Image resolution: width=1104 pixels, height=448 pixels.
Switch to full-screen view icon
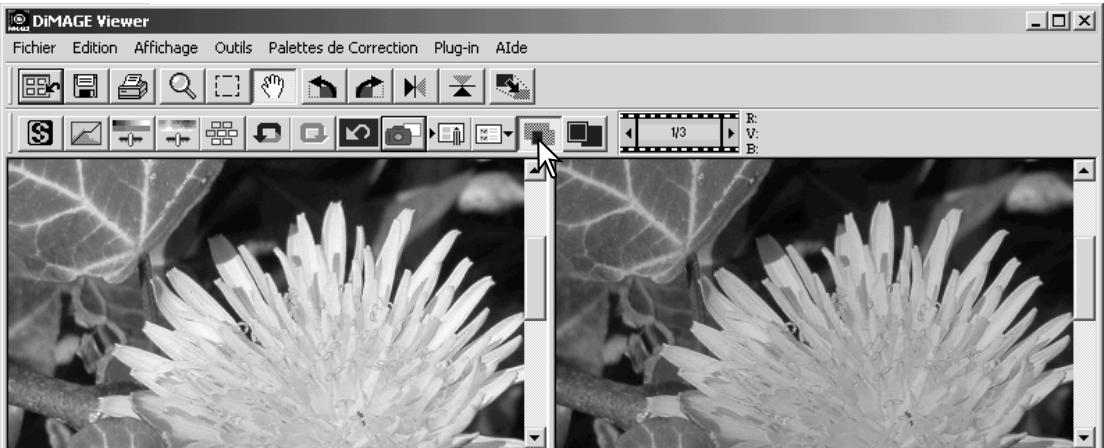point(585,133)
